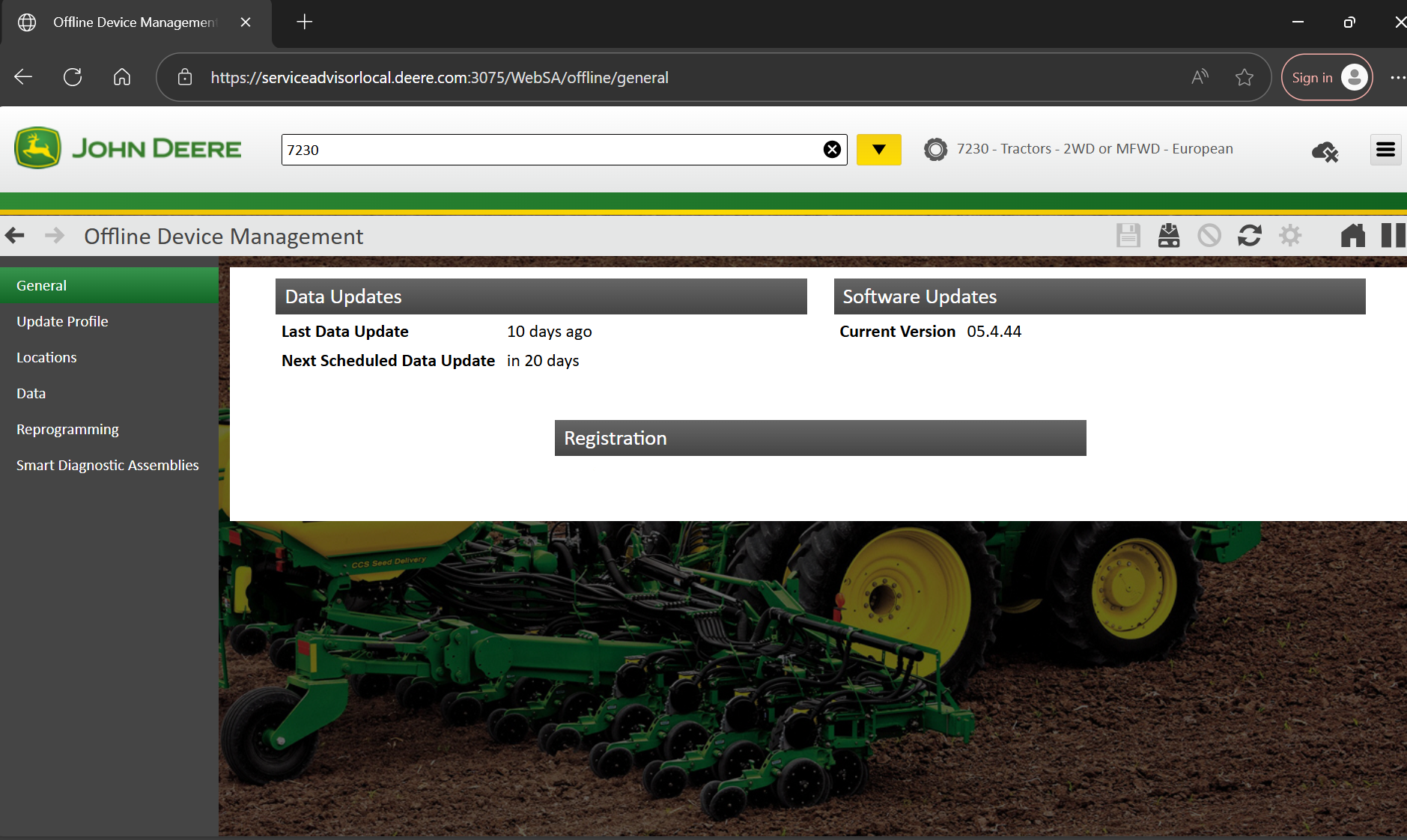Viewport: 1407px width, 840px height.
Task: Open the settings gear in toolbar
Action: coord(1289,236)
